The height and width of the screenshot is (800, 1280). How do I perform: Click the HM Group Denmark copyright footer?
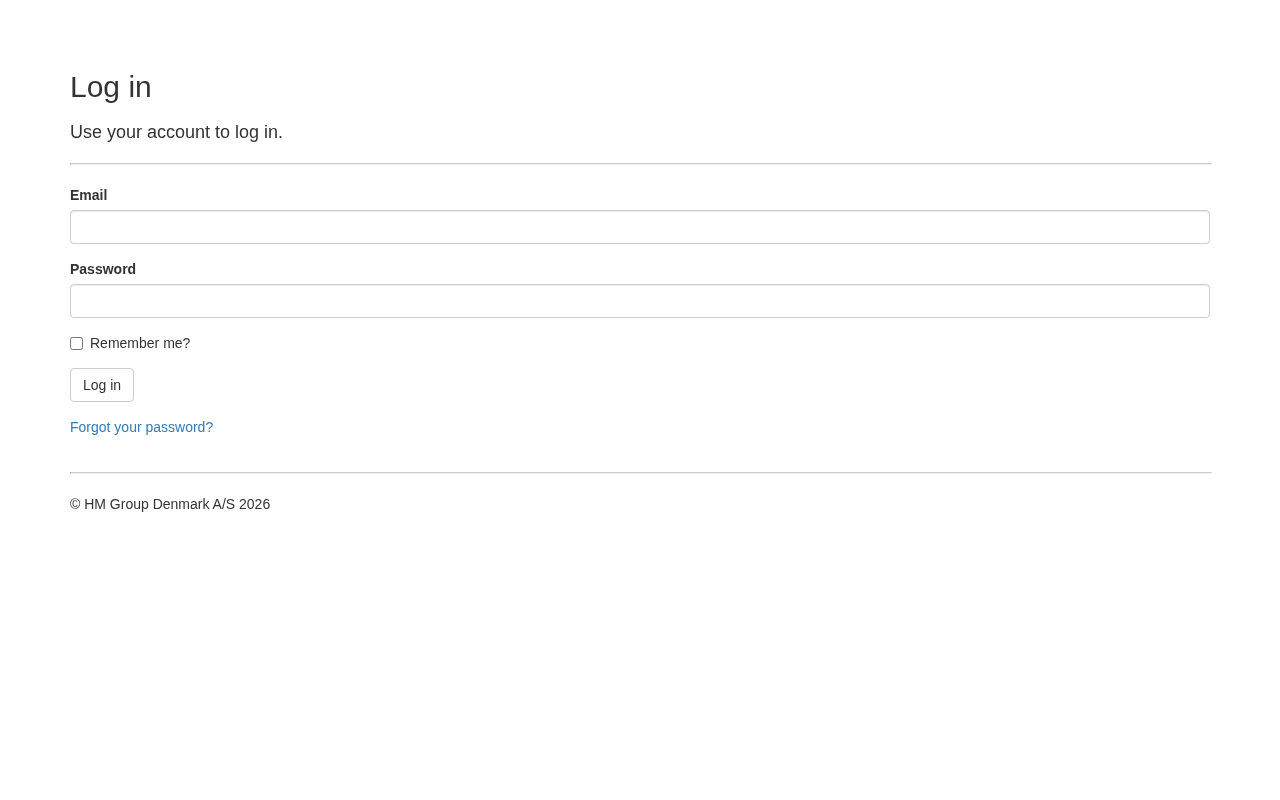[x=170, y=504]
